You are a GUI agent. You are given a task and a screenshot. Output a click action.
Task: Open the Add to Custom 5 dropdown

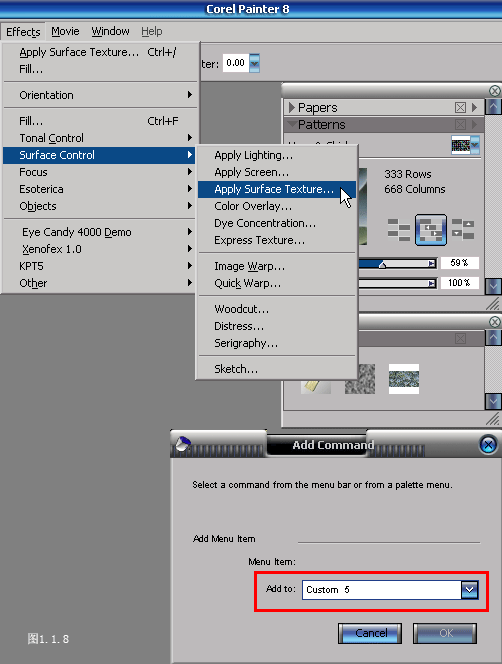coord(469,589)
